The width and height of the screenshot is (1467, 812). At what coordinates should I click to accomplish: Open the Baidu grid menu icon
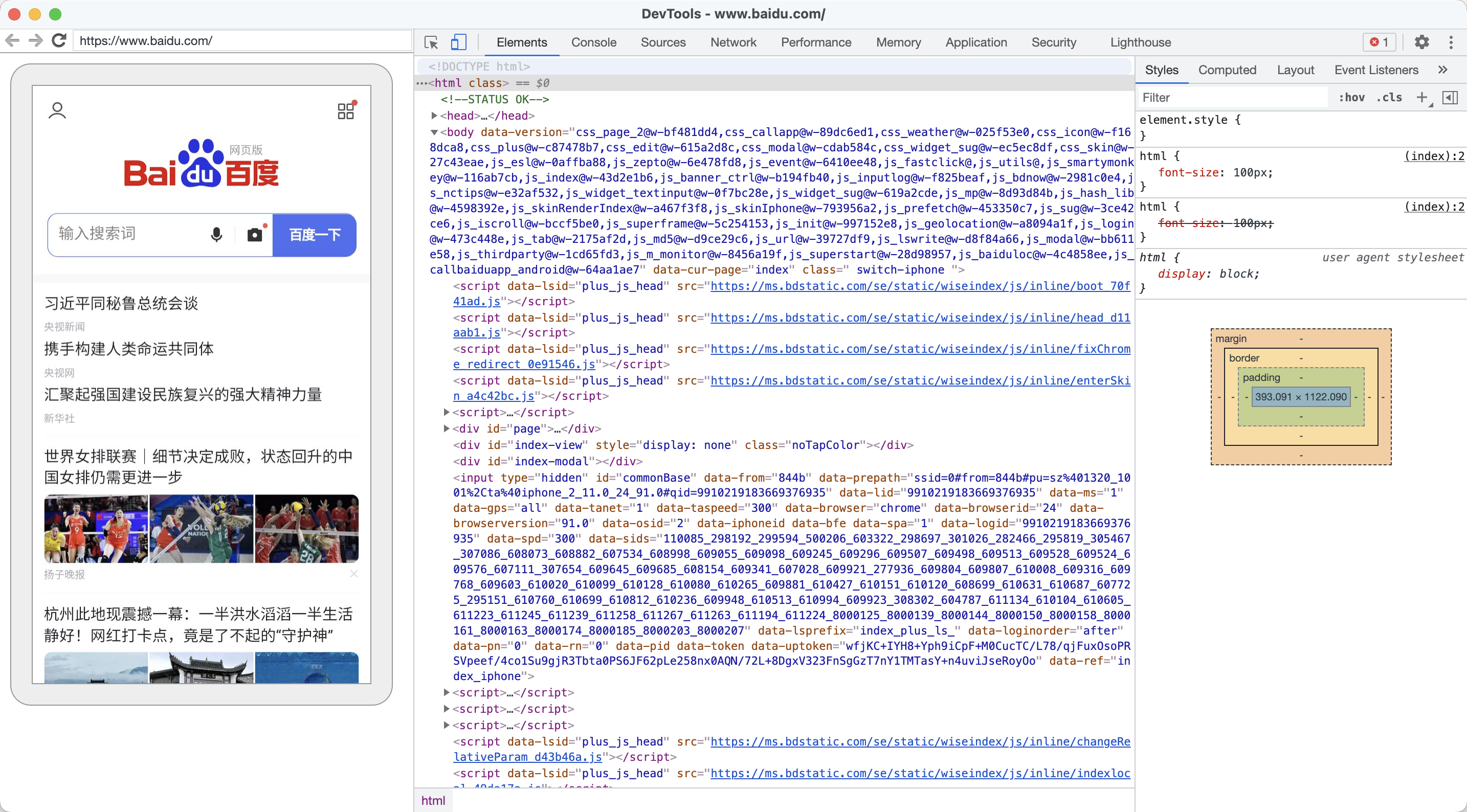pos(346,110)
